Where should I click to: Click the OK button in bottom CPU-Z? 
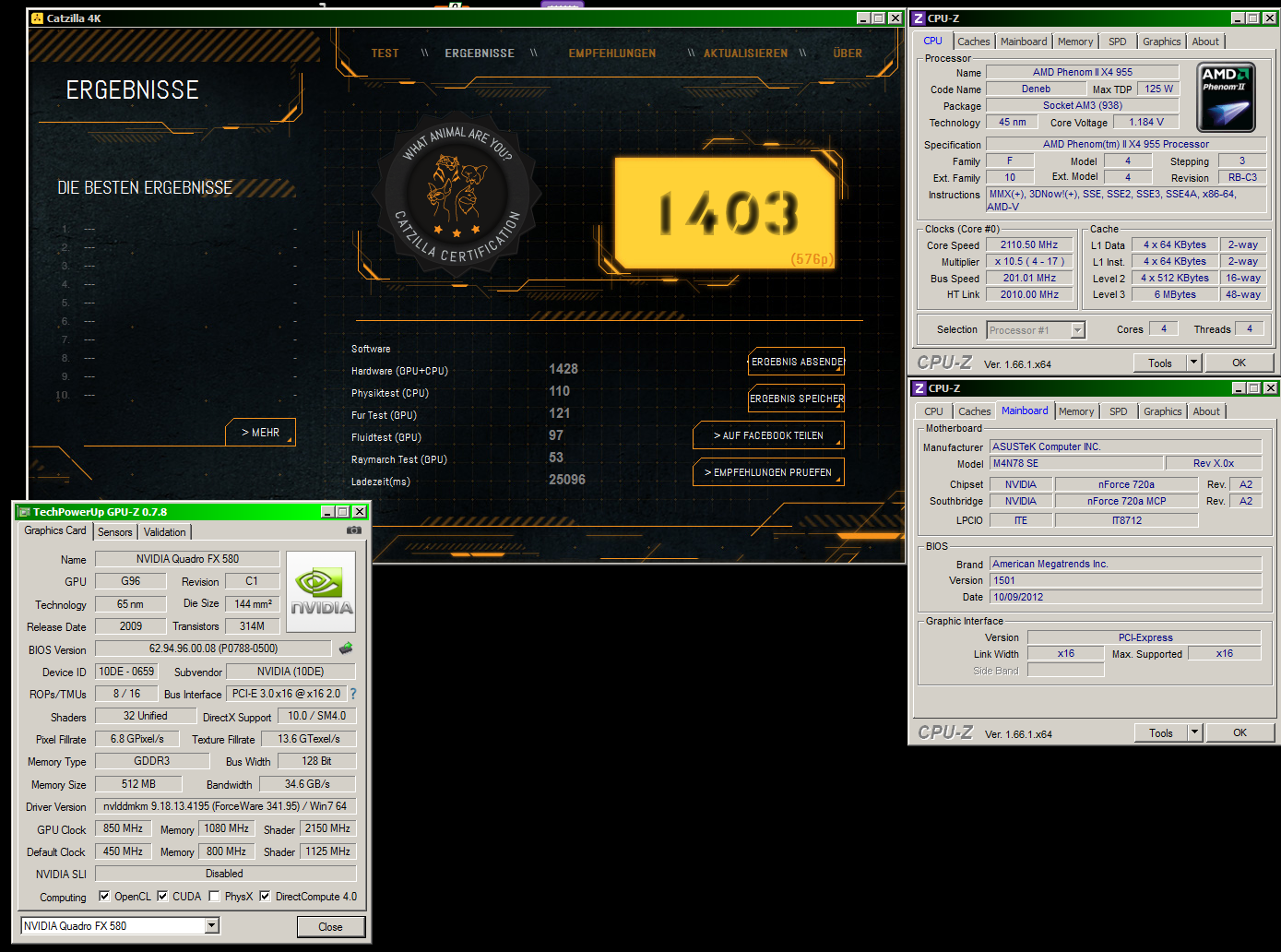(x=1239, y=732)
